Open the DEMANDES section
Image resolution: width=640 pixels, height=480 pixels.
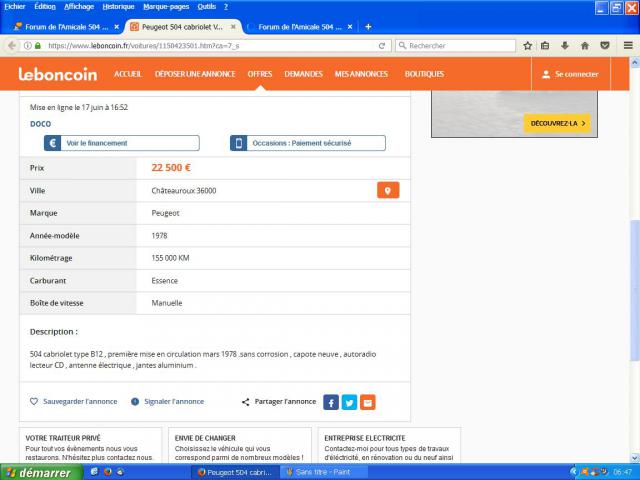pyautogui.click(x=303, y=74)
